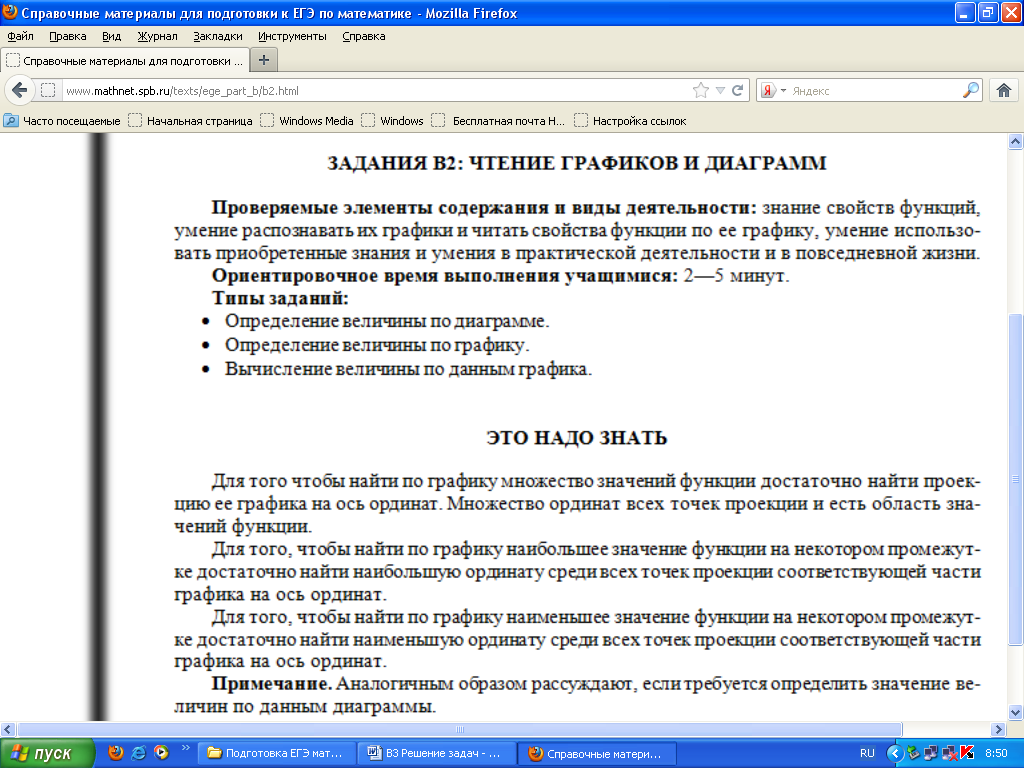Click the search magnifier icon
This screenshot has height=768, width=1024.
[971, 90]
